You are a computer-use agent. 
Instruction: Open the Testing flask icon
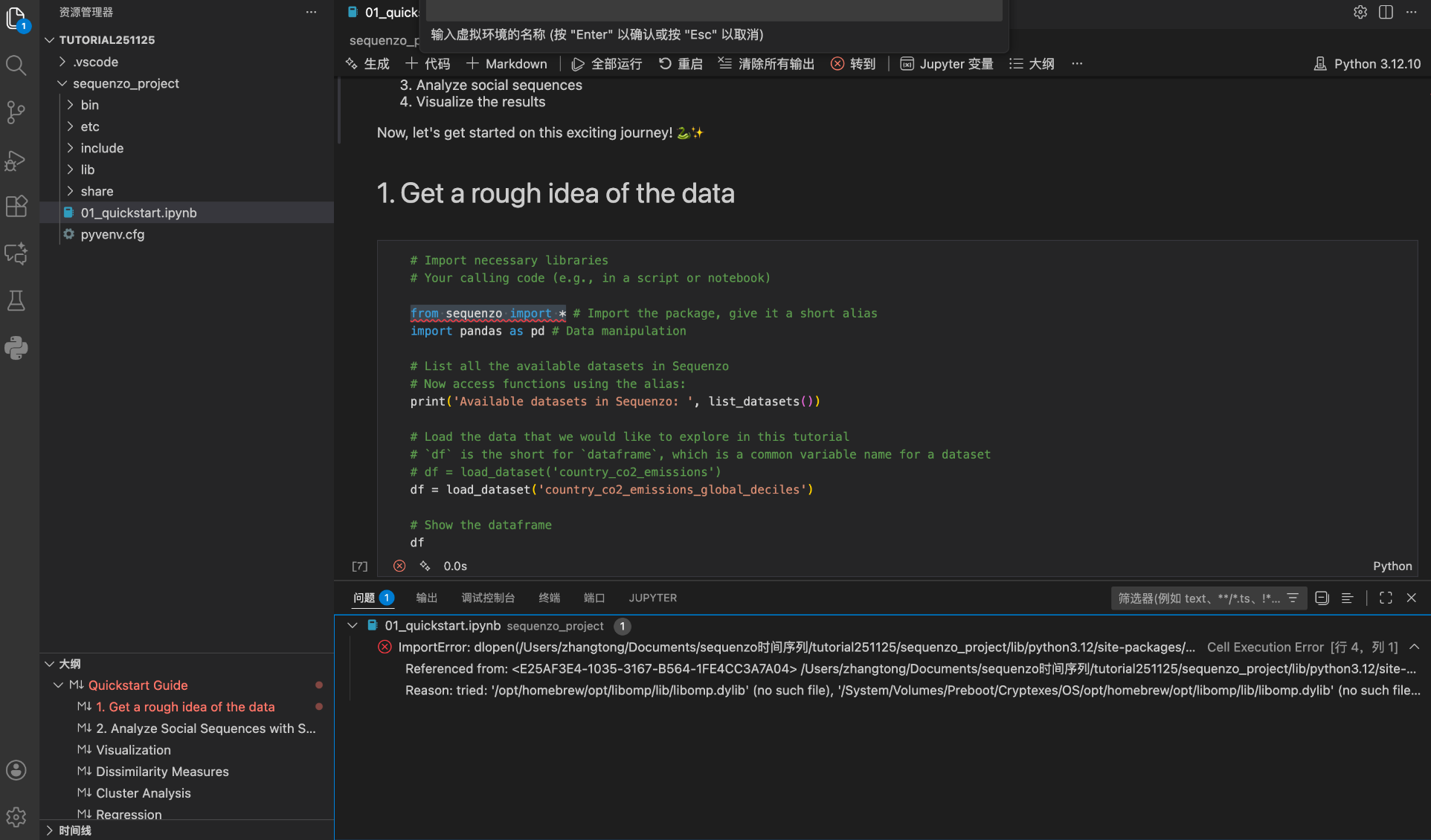click(x=16, y=301)
